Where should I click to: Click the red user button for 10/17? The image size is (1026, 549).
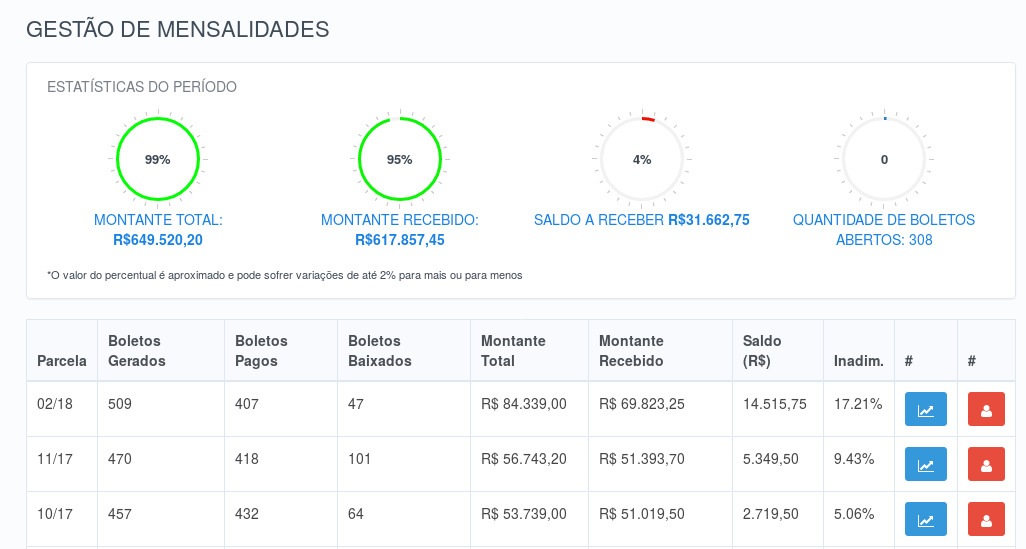(986, 519)
